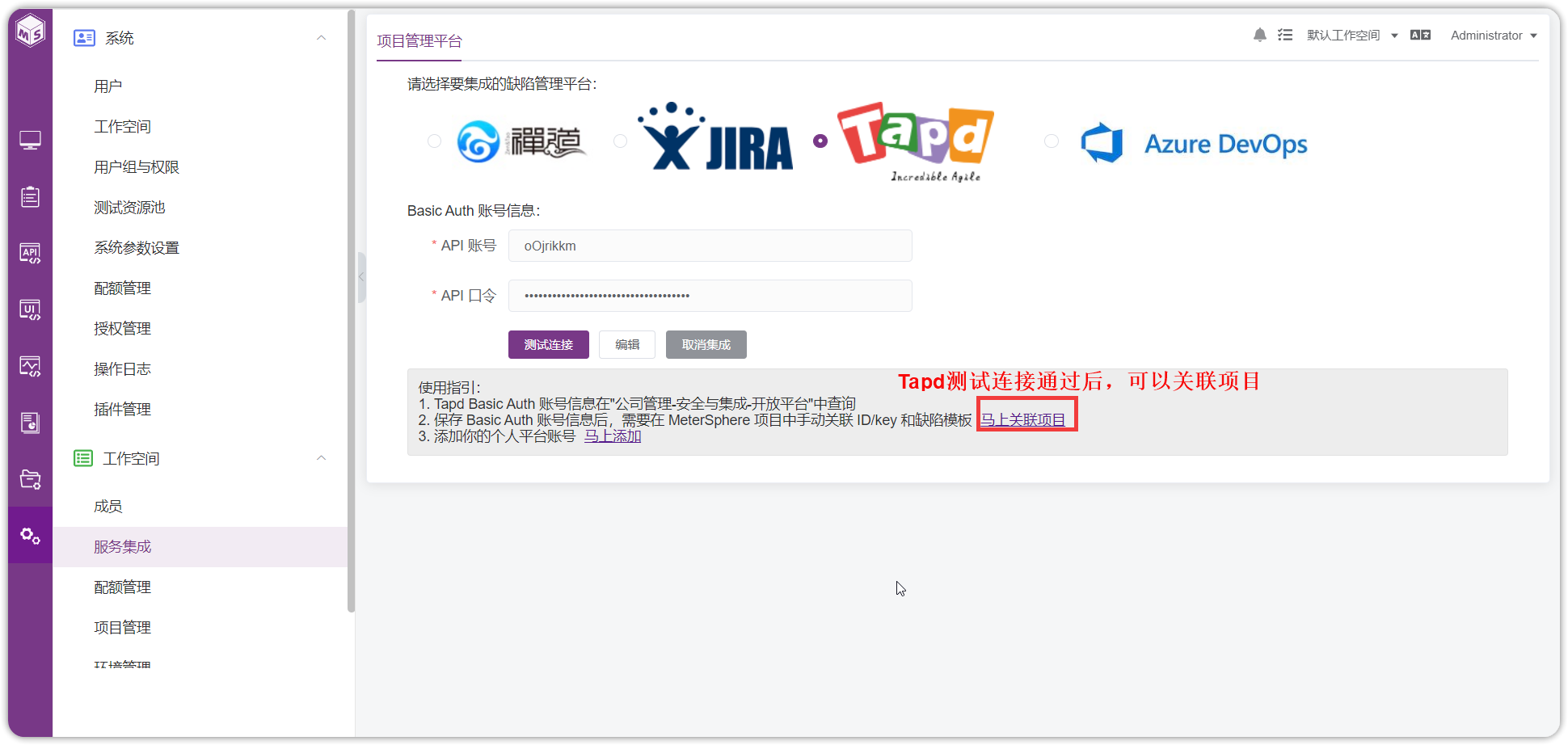Image resolution: width=1568 pixels, height=745 pixels.
Task: Open the 默认工作空间 workspace dropdown
Action: (1352, 36)
